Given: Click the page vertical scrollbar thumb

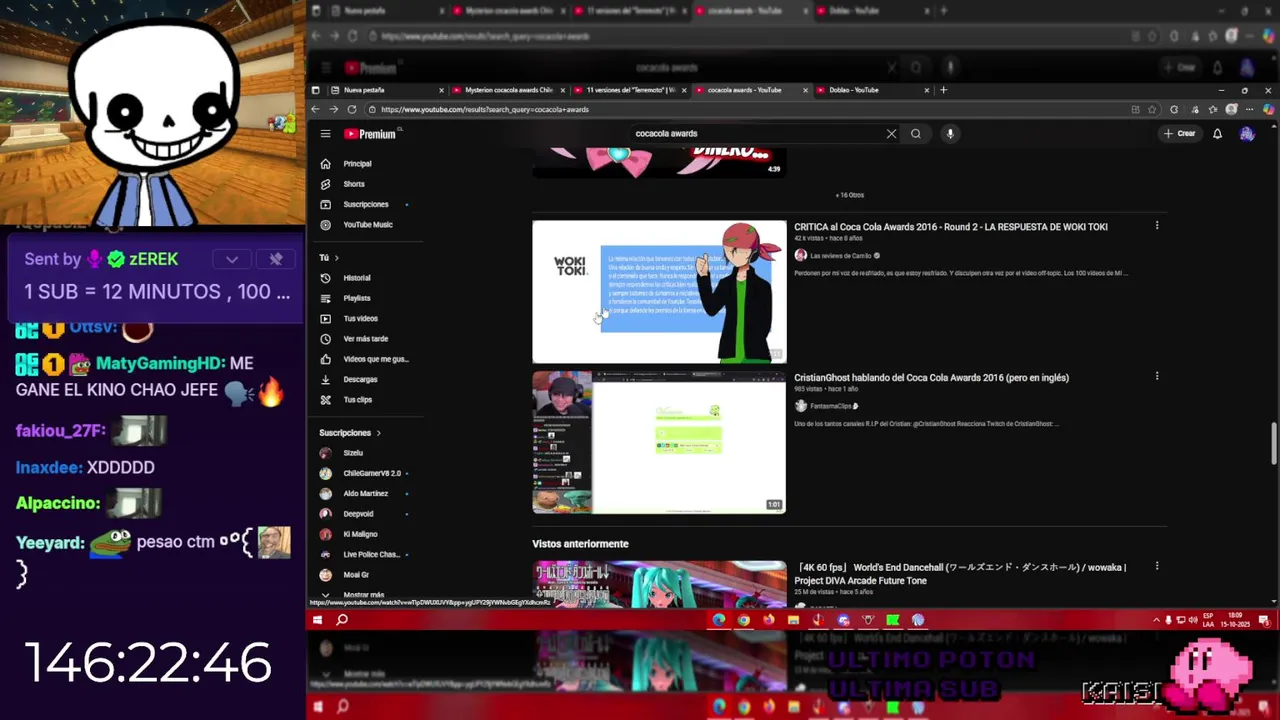Looking at the screenshot, I should [x=1273, y=443].
